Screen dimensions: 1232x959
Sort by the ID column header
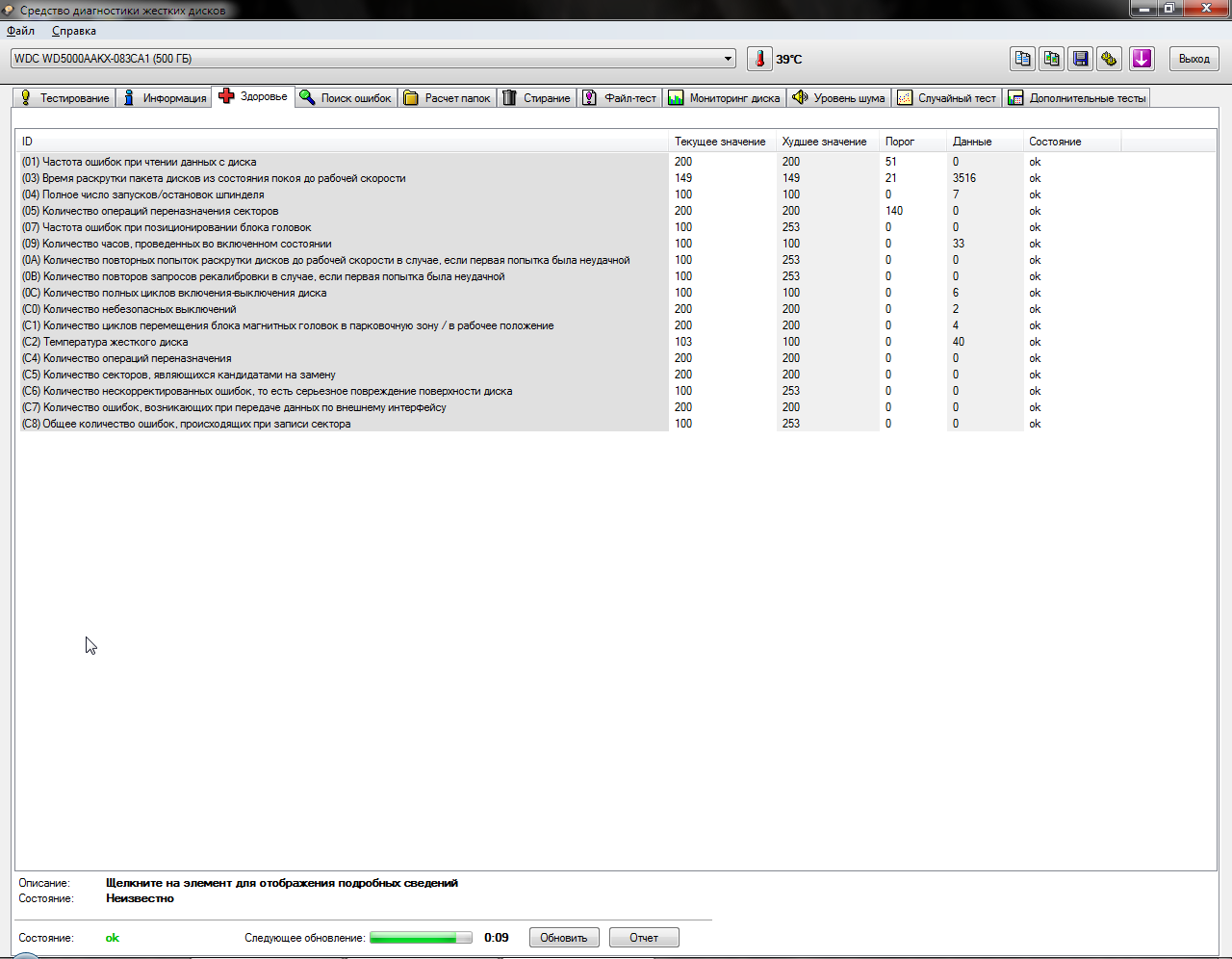point(342,142)
